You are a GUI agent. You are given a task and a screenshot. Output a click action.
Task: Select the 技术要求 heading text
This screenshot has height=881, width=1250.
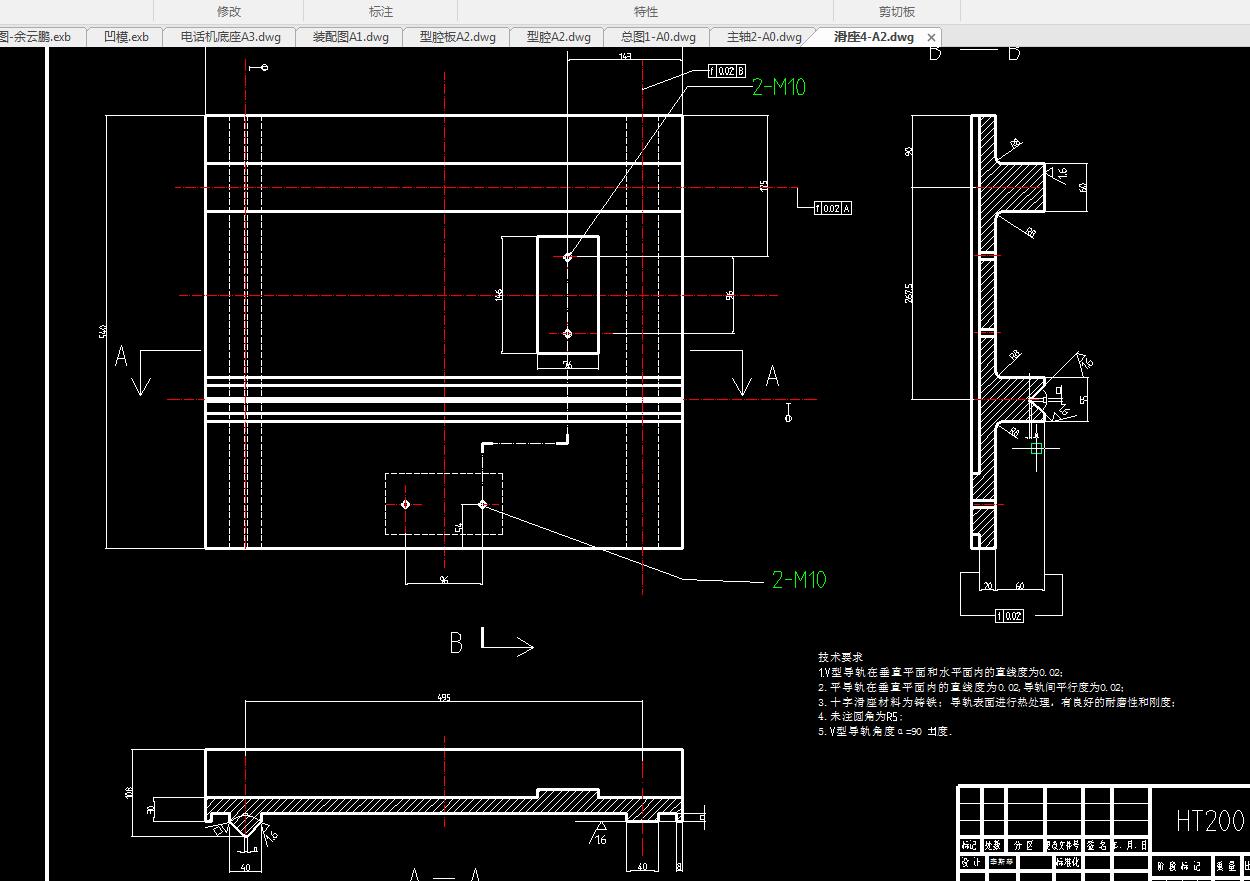(x=840, y=658)
